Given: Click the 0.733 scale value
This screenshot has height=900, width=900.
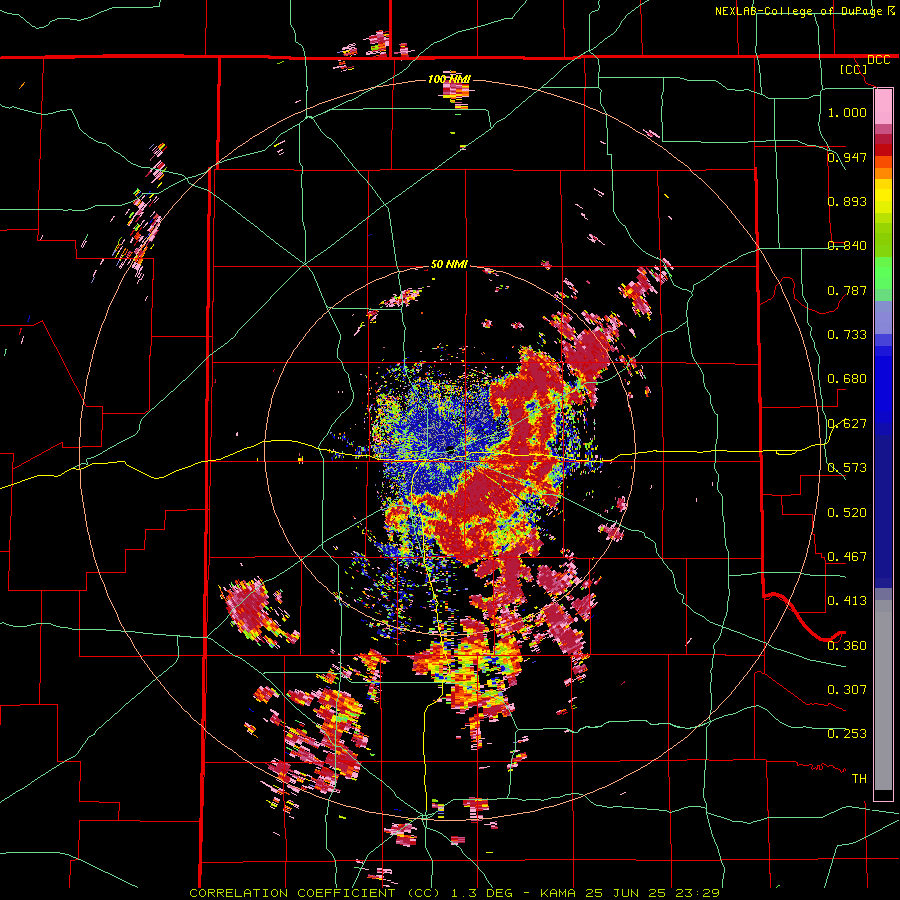Looking at the screenshot, I should click(x=847, y=334).
